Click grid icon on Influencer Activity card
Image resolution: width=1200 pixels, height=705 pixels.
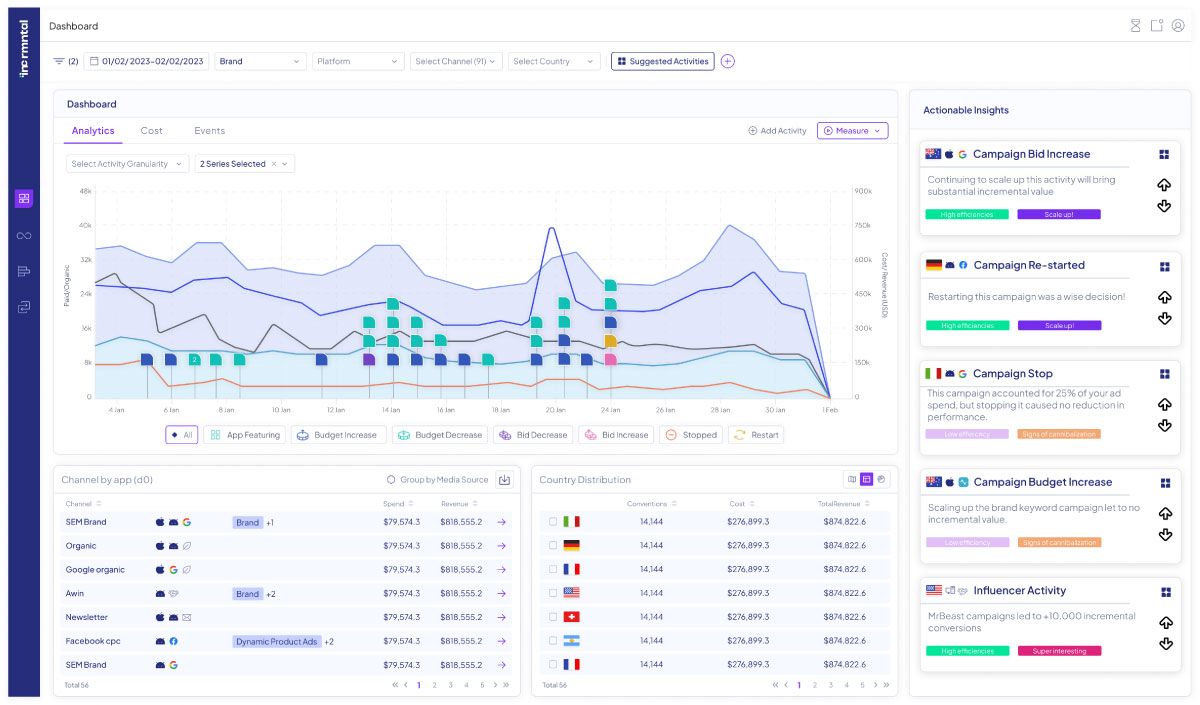(x=1165, y=592)
